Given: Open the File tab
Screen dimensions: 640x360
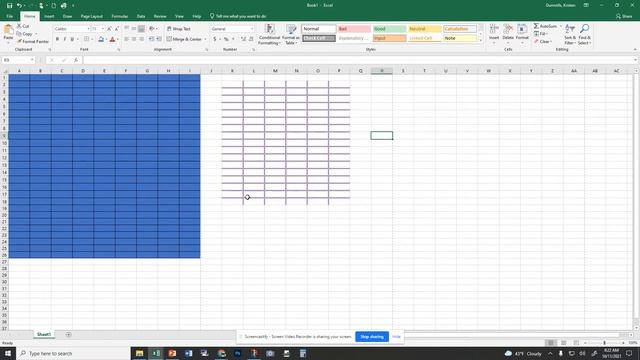Looking at the screenshot, I should click(x=9, y=16).
